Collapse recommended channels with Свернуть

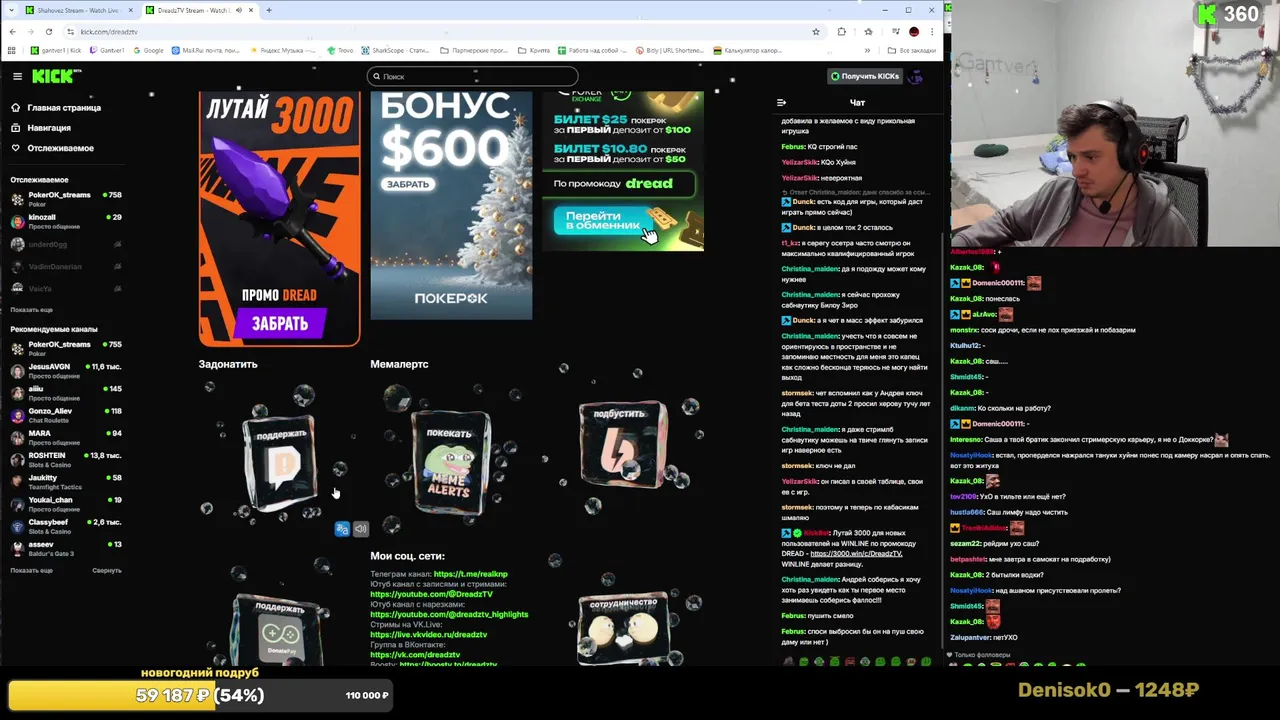(x=107, y=570)
